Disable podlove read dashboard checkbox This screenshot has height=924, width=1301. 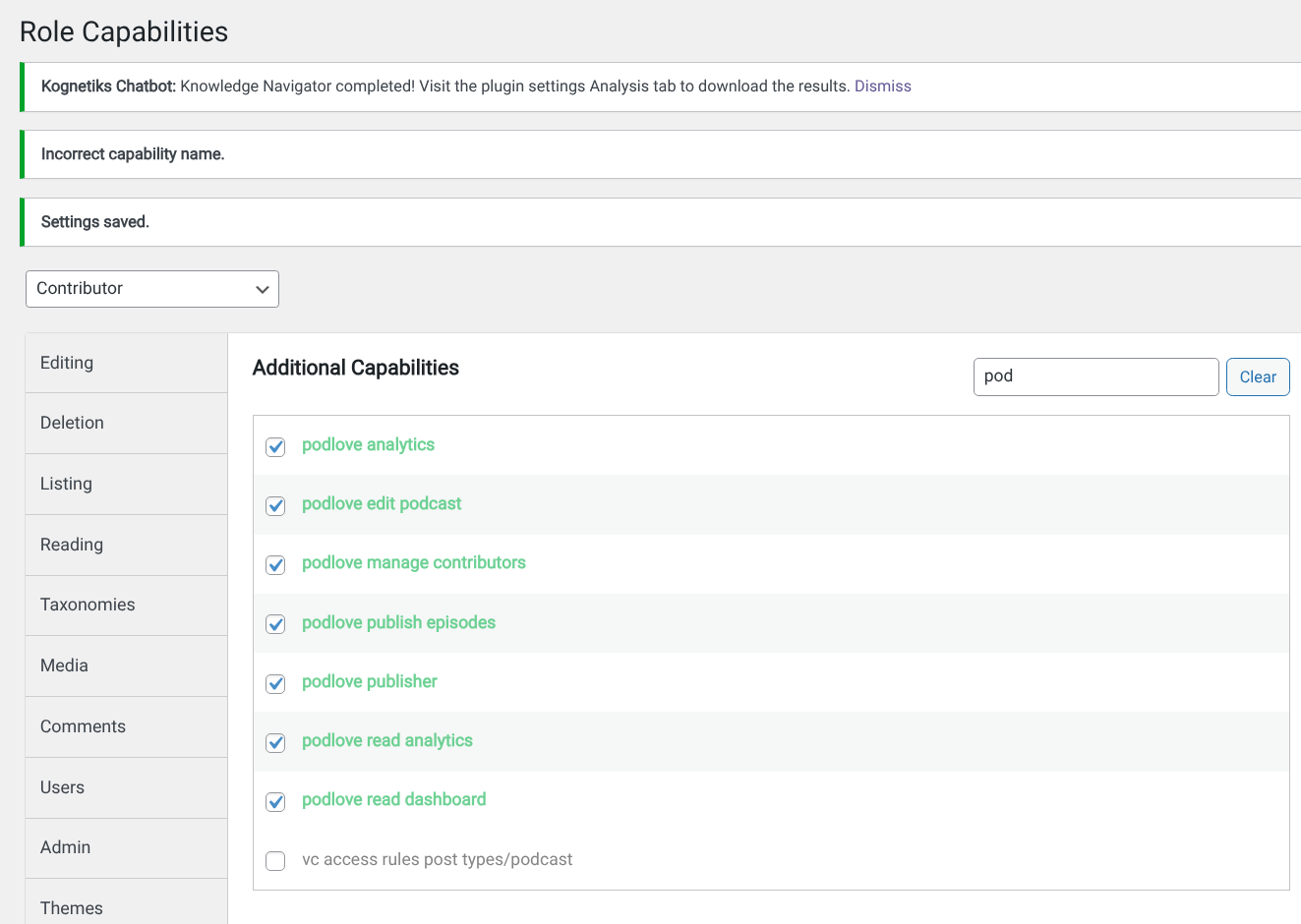[x=275, y=801]
